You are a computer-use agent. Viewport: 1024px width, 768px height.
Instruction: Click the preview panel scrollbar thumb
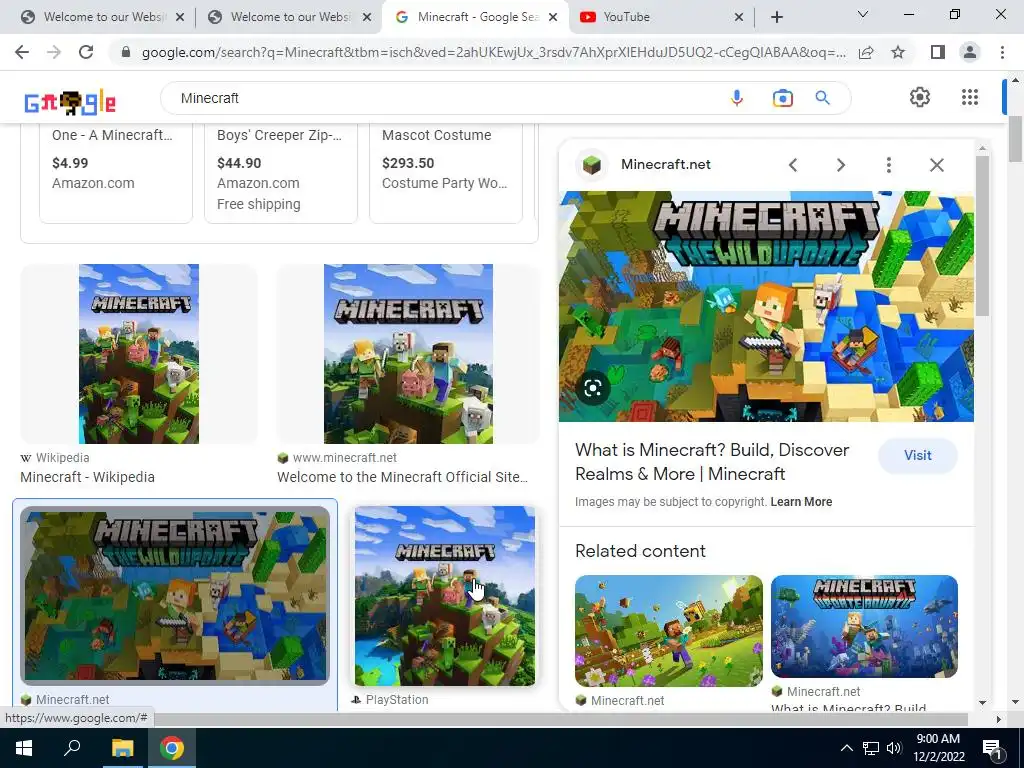point(982,236)
